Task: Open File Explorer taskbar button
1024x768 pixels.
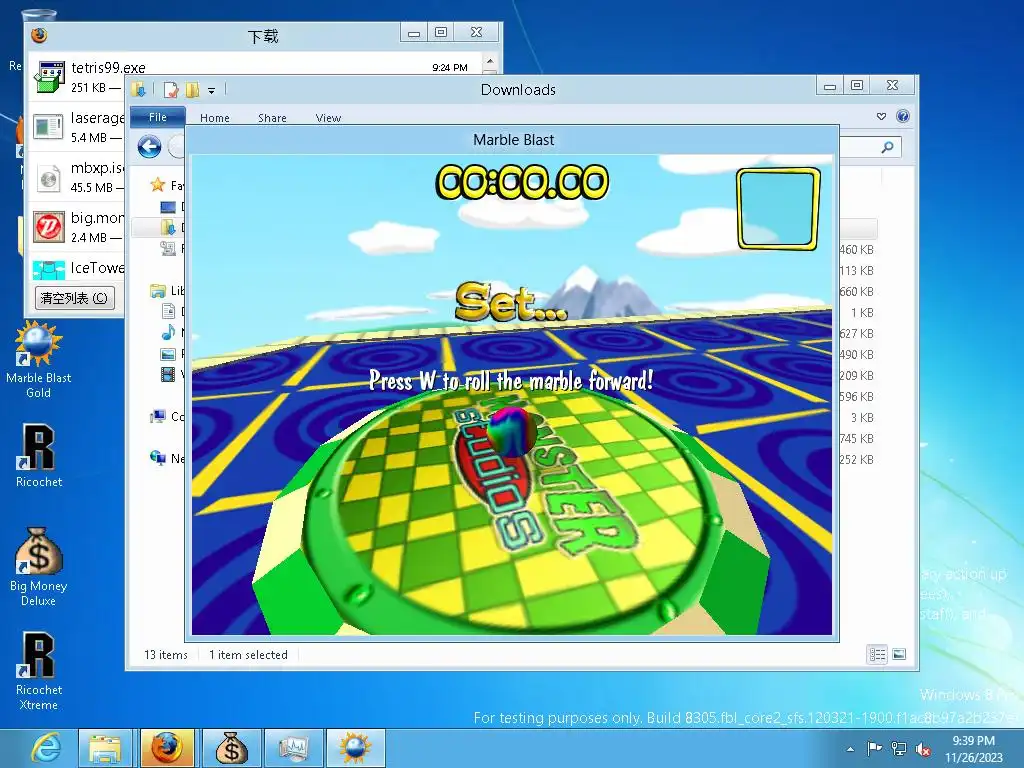Action: tap(105, 748)
